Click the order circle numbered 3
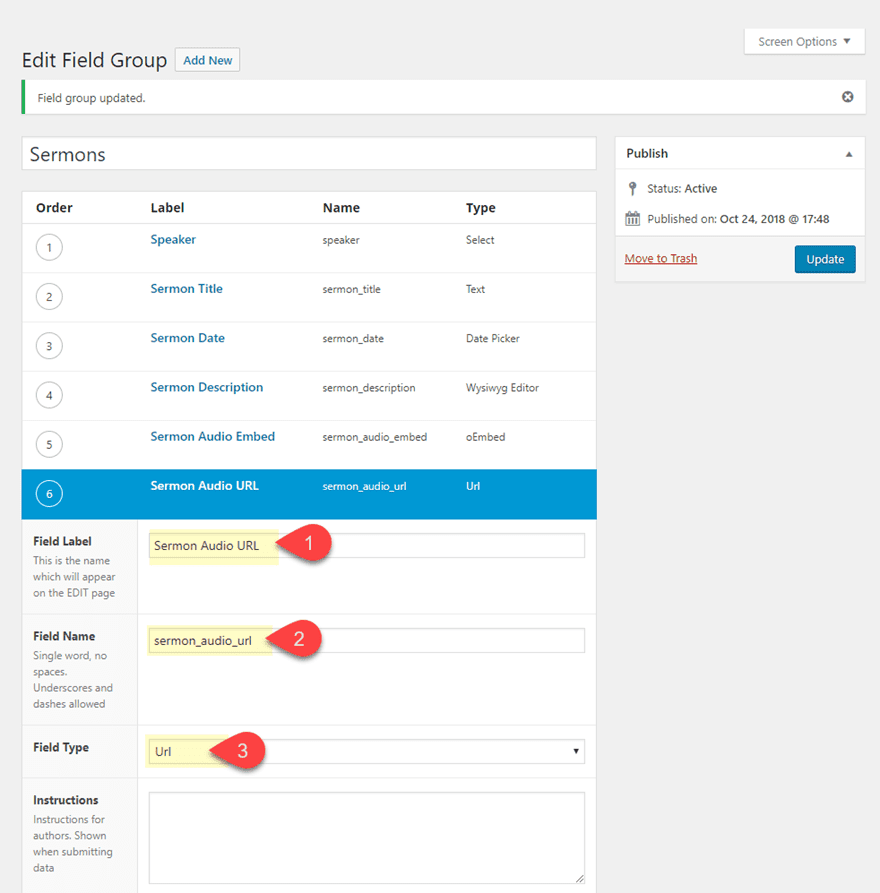The height and width of the screenshot is (893, 880). pyautogui.click(x=49, y=346)
